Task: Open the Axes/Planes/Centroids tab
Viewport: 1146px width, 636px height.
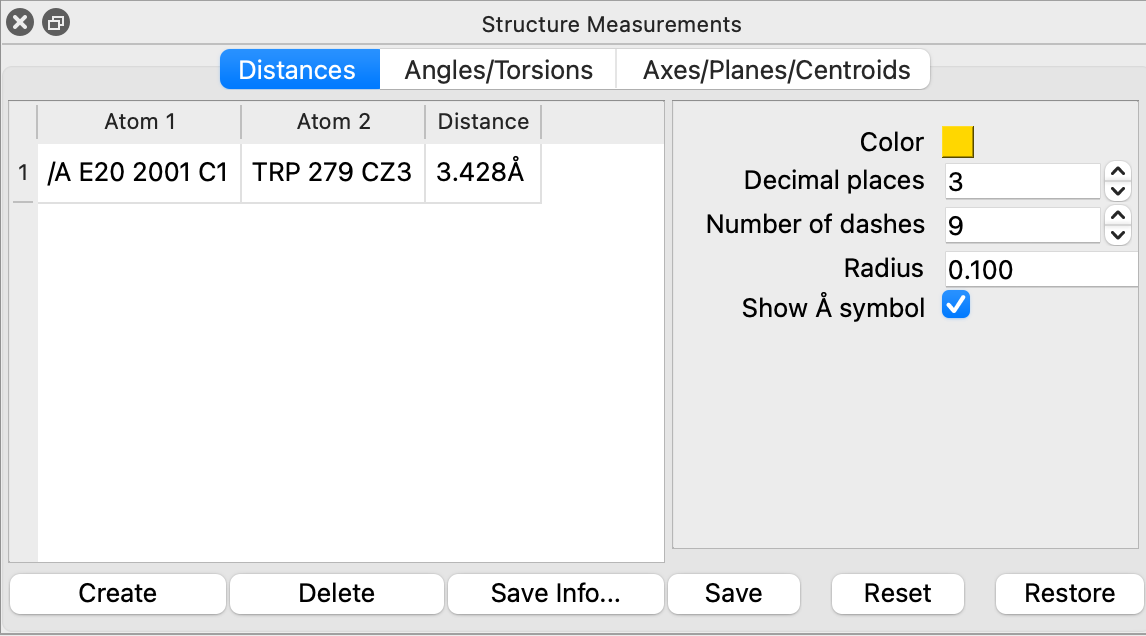Action: 776,70
